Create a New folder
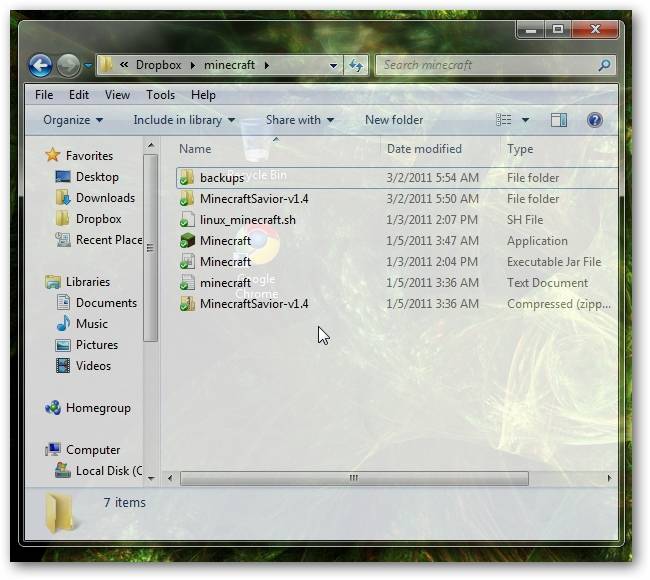 tap(394, 120)
